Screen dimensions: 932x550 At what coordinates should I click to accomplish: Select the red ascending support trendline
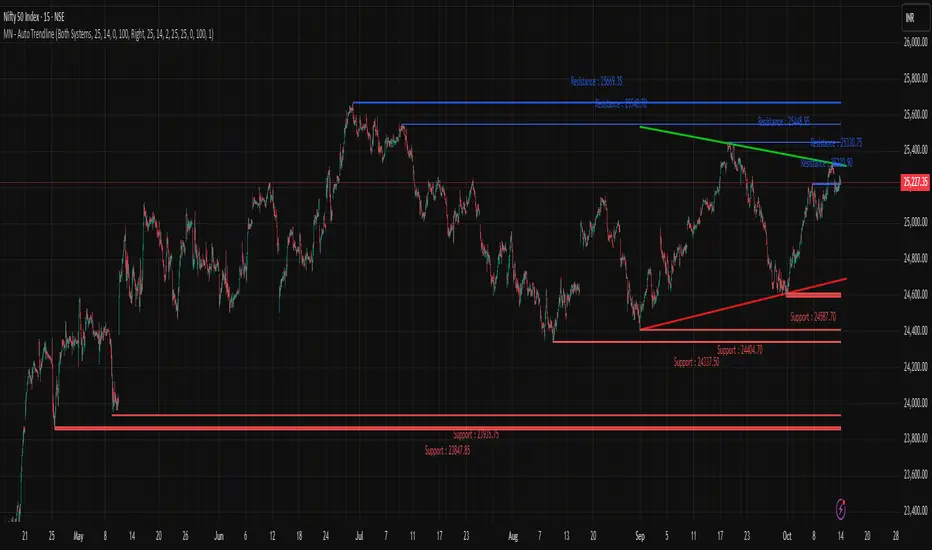743,303
